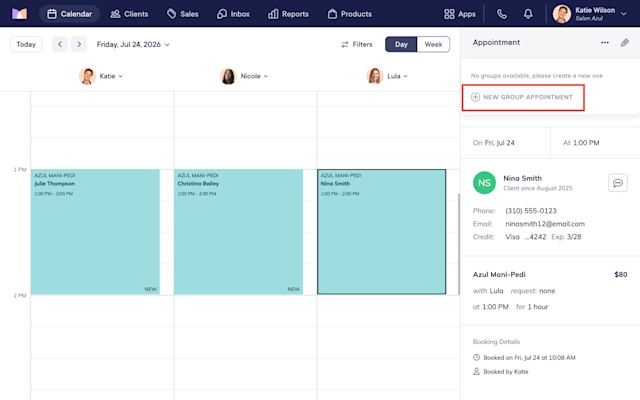Click Katie's staff avatar
The height and width of the screenshot is (400, 640).
[x=87, y=76]
